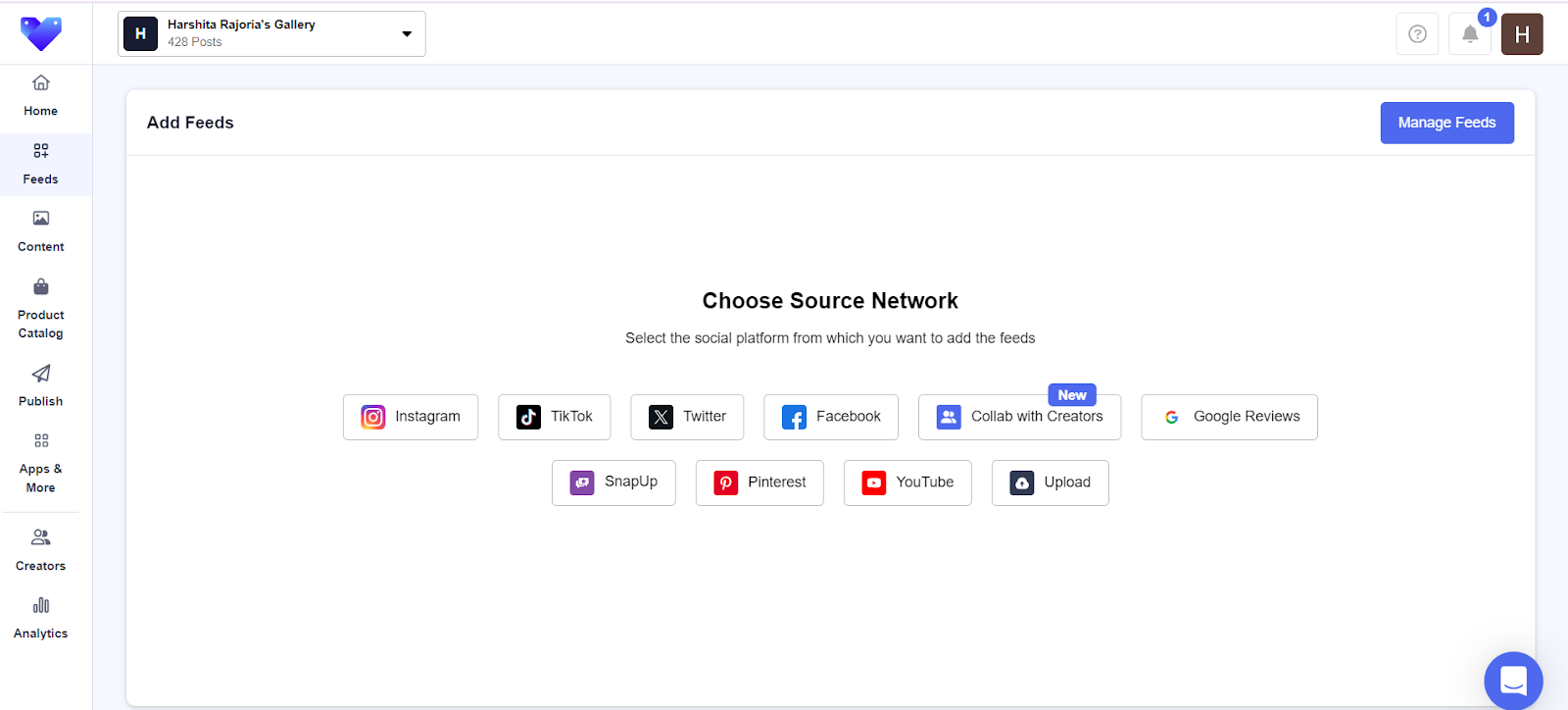This screenshot has height=710, width=1568.
Task: Choose the Upload option
Action: [x=1050, y=482]
